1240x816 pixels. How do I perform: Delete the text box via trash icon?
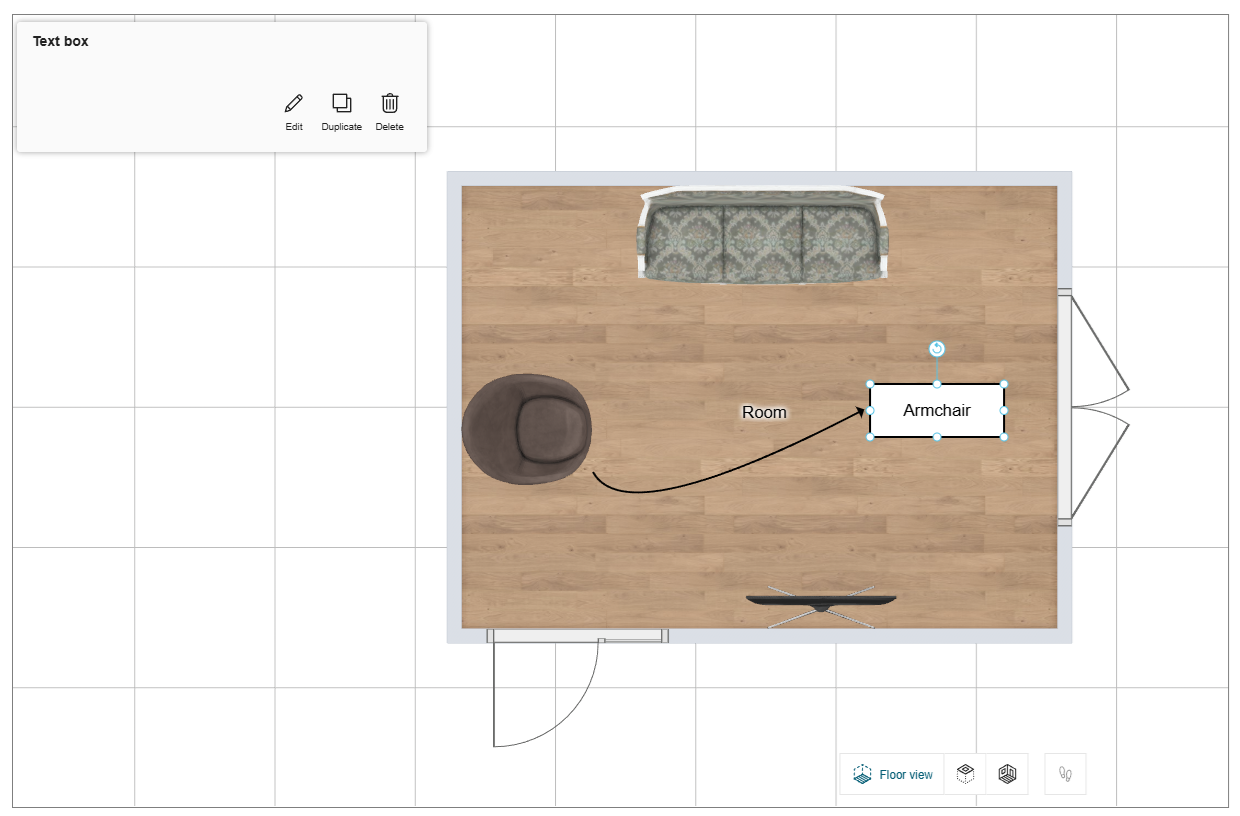point(390,103)
